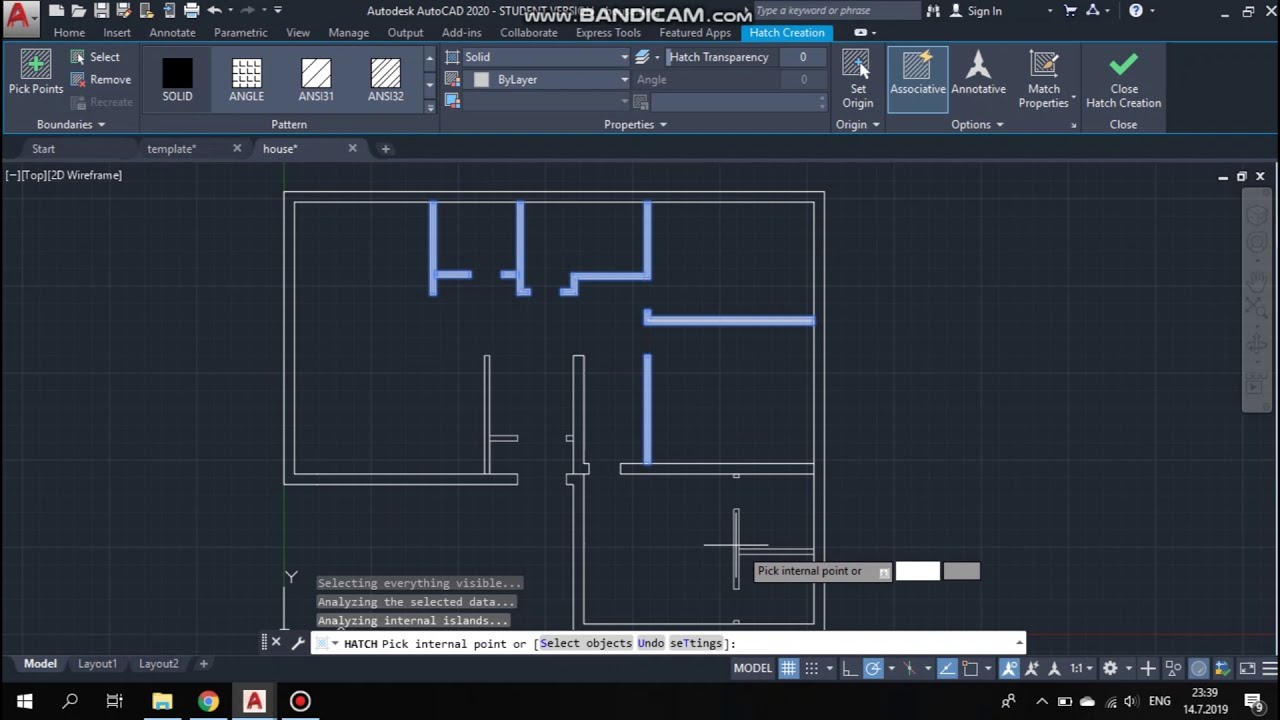The height and width of the screenshot is (720, 1280).
Task: Expand the Origin panel
Action: tap(857, 125)
